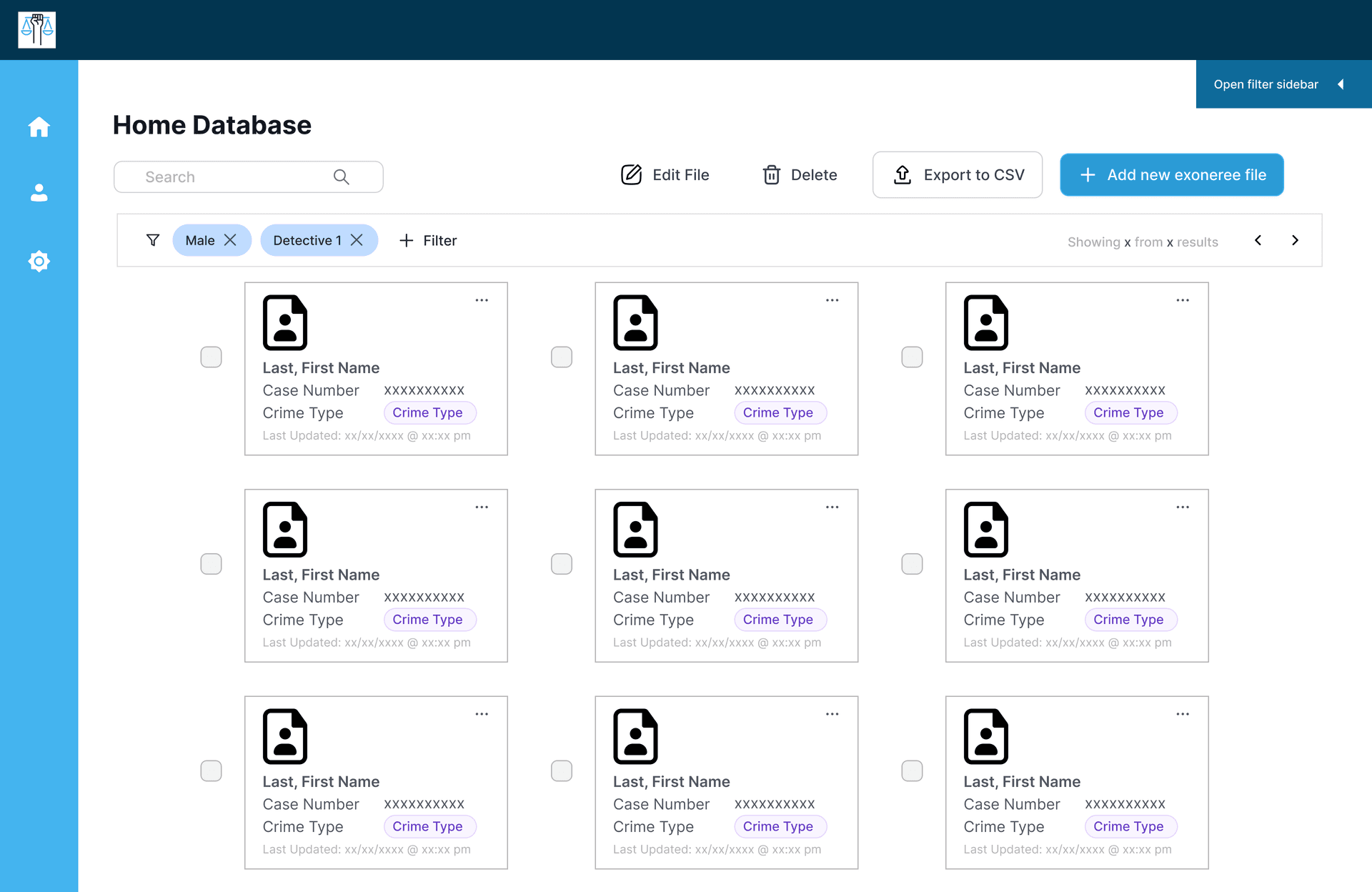The width and height of the screenshot is (1372, 892).
Task: Open three-dot menu on top-right card
Action: coord(1183,300)
